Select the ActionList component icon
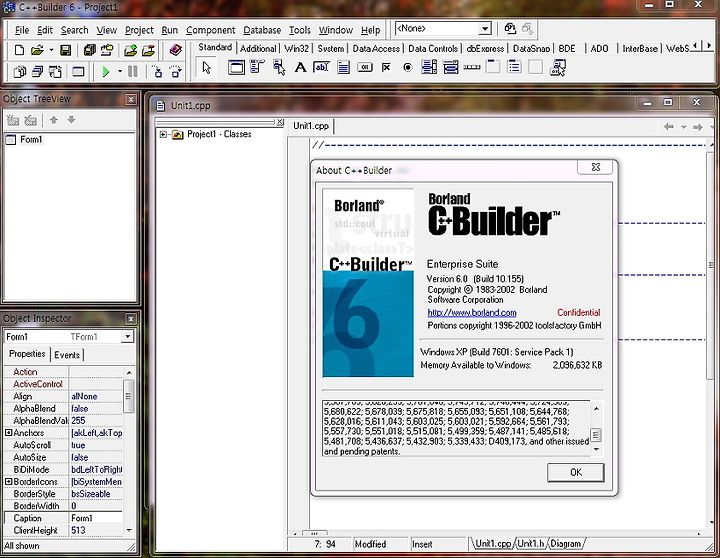The height and width of the screenshot is (558, 720). point(558,68)
